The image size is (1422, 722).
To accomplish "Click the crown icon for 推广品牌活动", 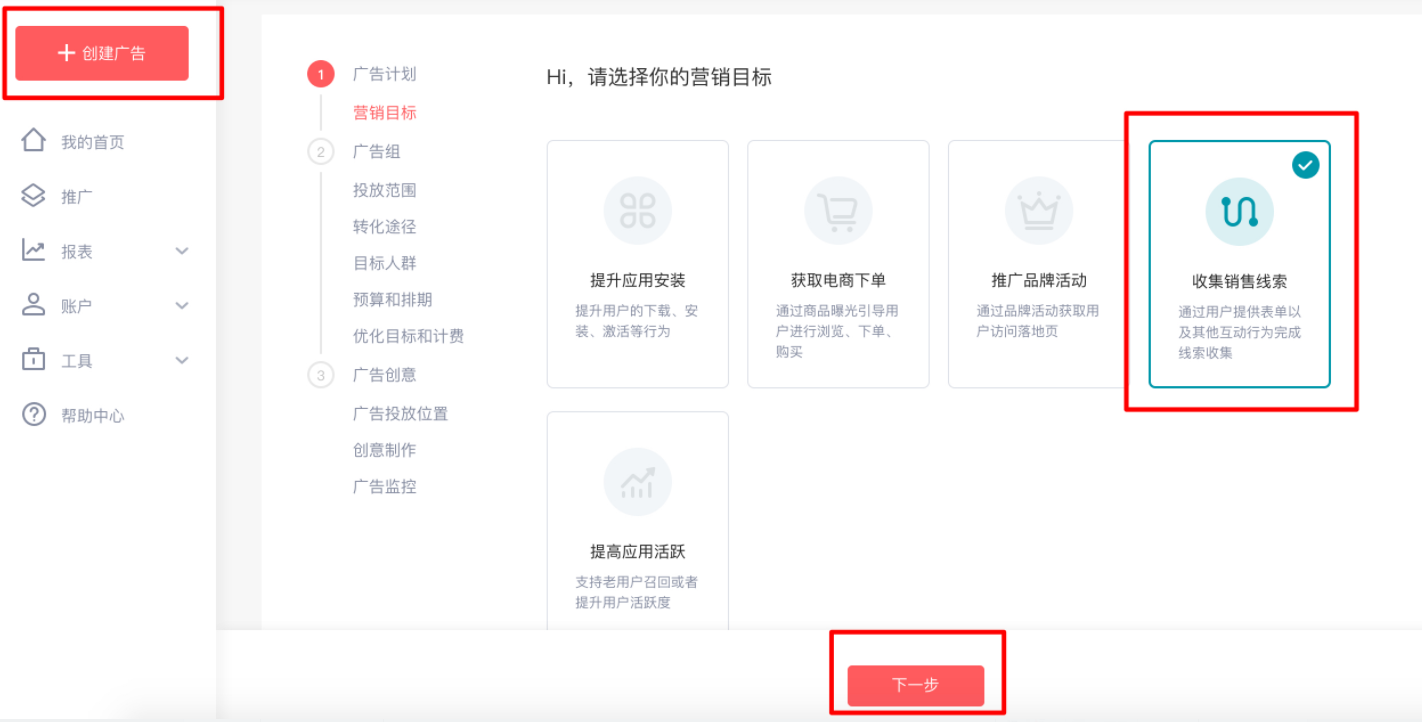I will pos(1038,211).
